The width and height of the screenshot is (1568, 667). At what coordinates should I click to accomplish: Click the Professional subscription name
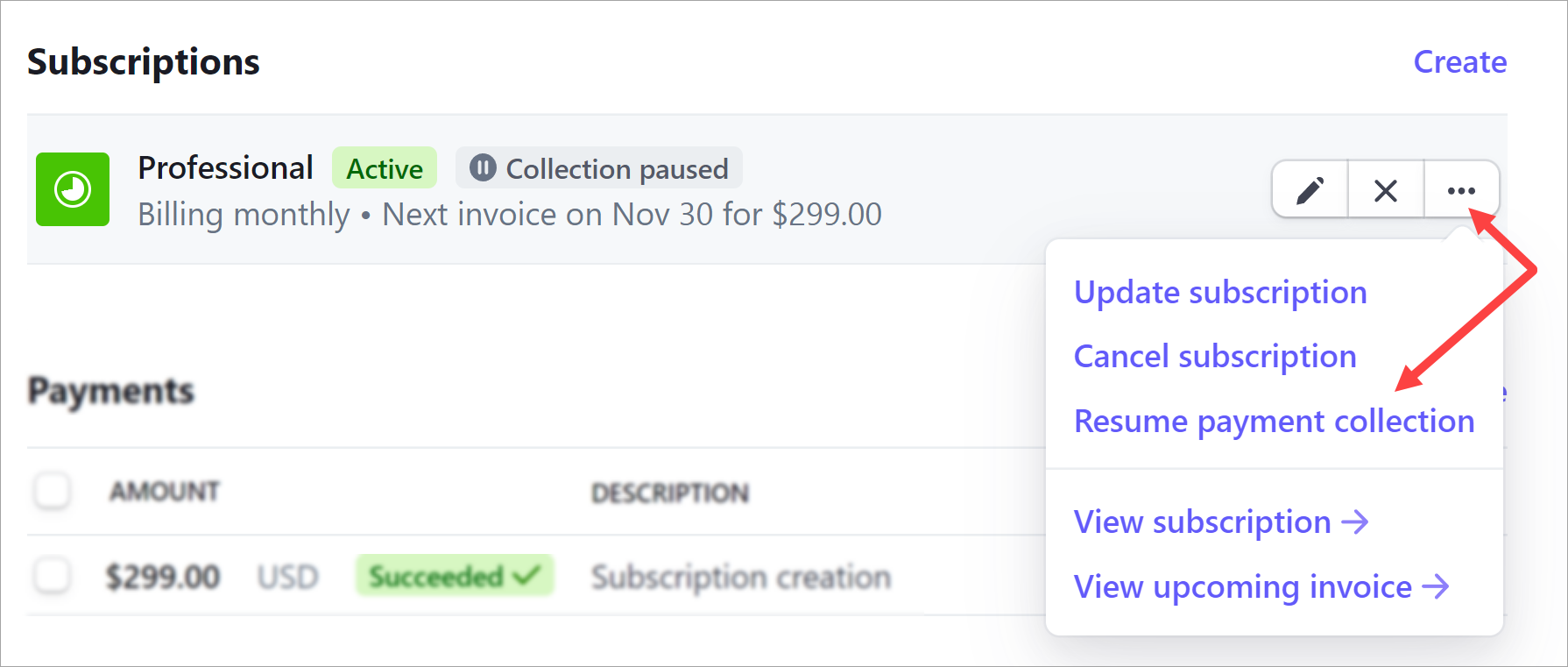point(225,167)
